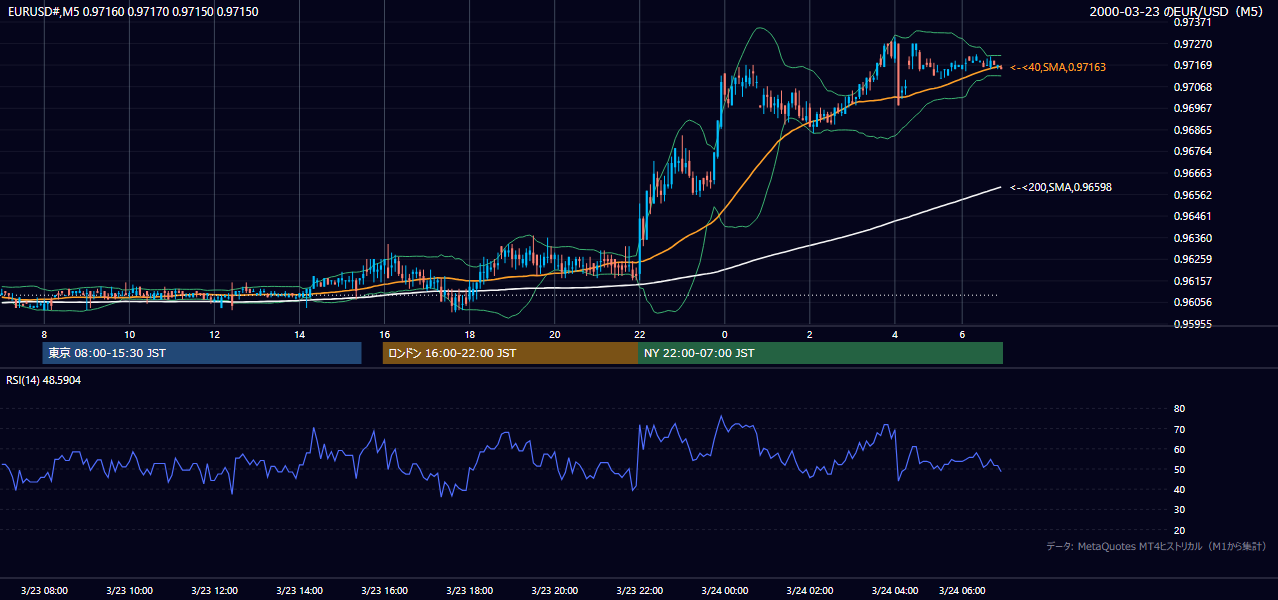Click date label 3/23 18:00
The height and width of the screenshot is (600, 1278).
470,591
